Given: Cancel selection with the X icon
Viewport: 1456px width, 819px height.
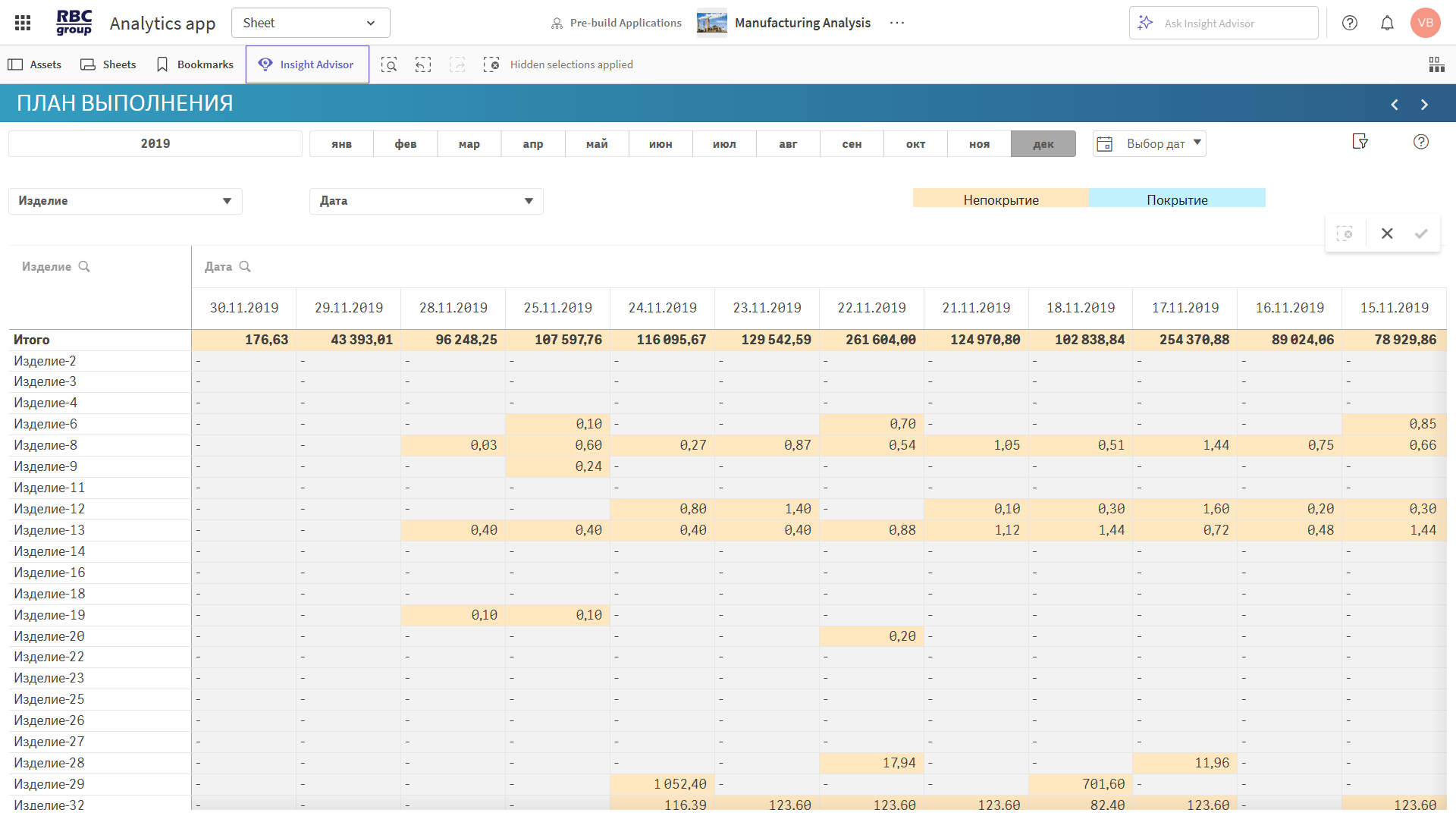Looking at the screenshot, I should 1387,234.
